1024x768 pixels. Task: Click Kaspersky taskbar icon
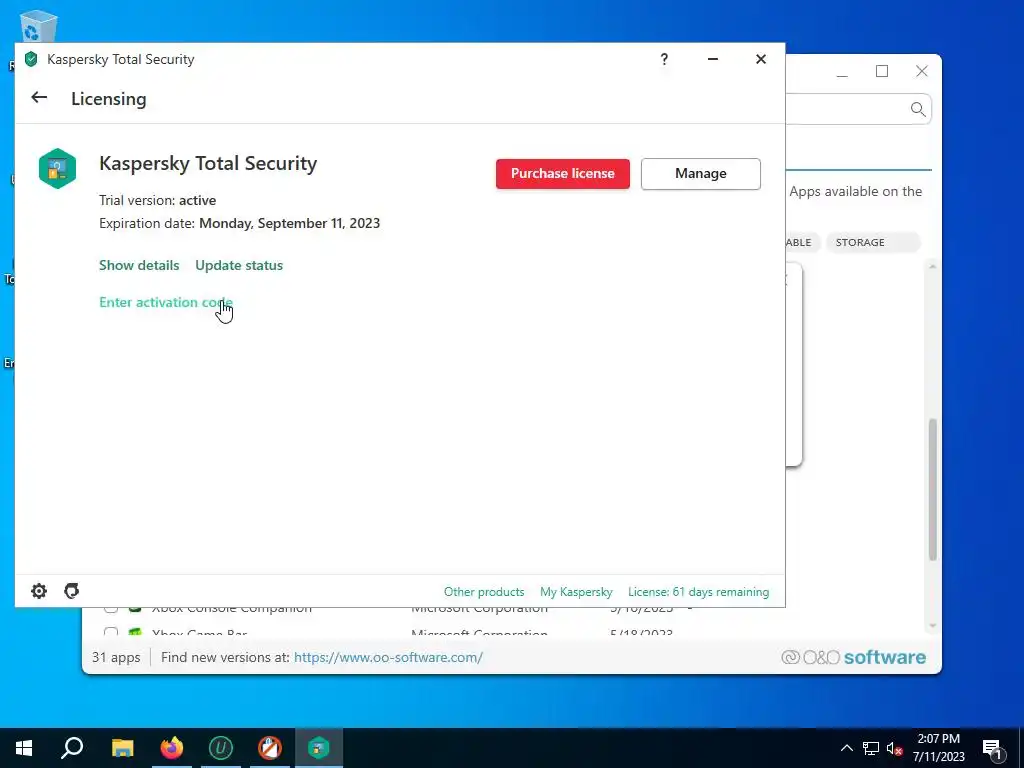coord(319,748)
